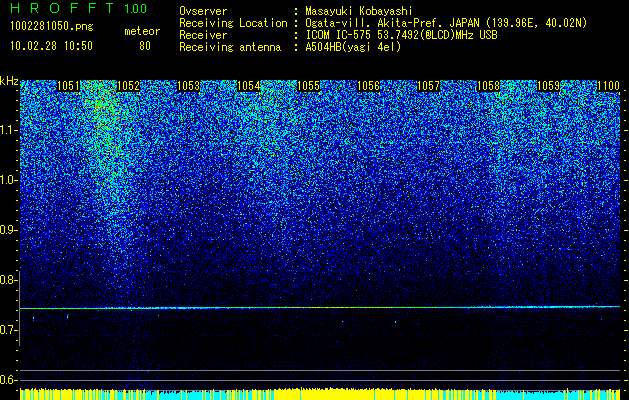Click the 0.8 kHz axis label
The image size is (629, 400).
click(x=9, y=280)
